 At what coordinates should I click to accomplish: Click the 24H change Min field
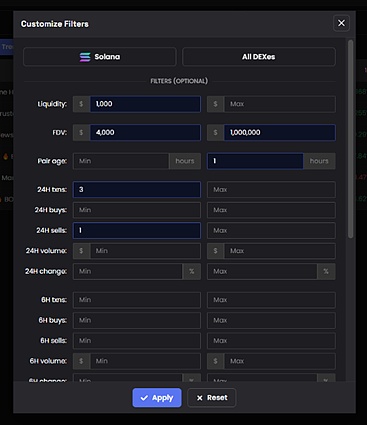pos(128,272)
